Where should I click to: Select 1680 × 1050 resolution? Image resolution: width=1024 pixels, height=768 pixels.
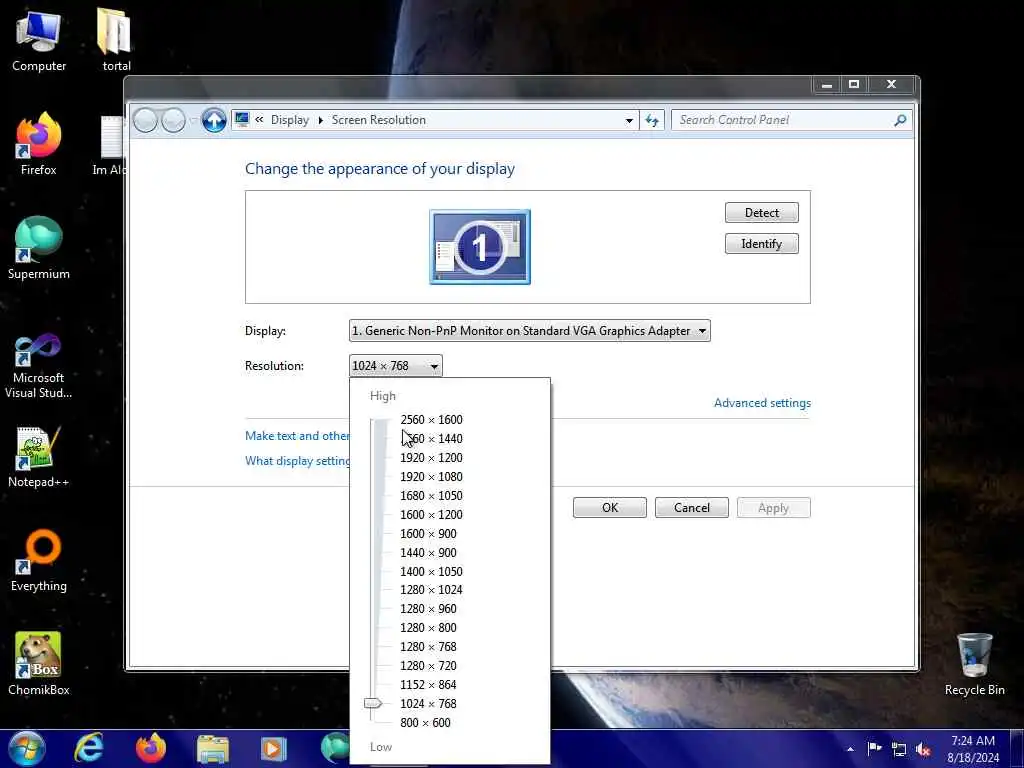pos(431,495)
